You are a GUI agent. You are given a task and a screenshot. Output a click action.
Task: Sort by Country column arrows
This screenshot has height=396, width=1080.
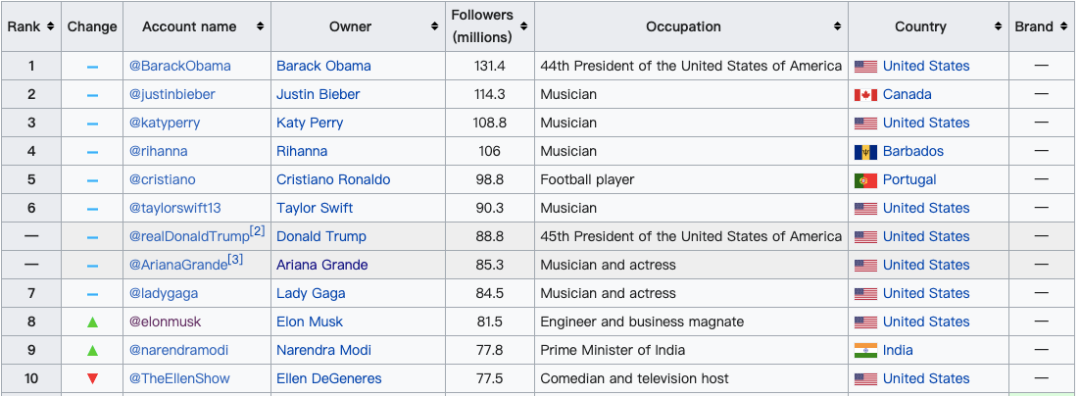(998, 27)
